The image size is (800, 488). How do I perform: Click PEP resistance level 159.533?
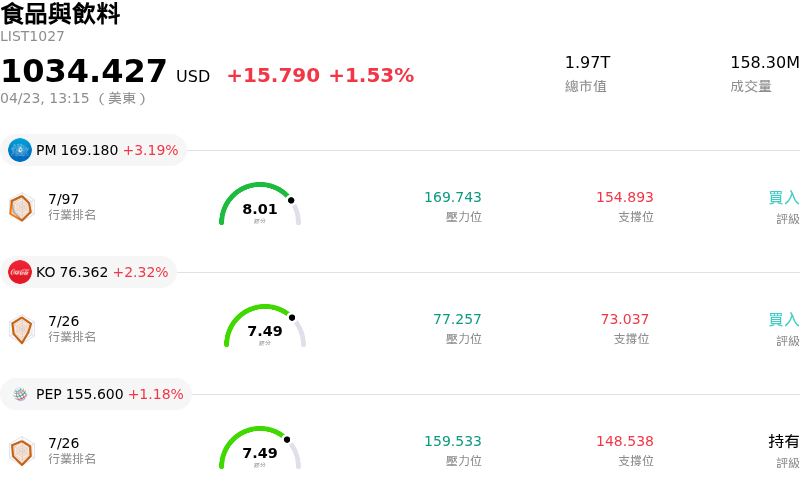[x=452, y=441]
